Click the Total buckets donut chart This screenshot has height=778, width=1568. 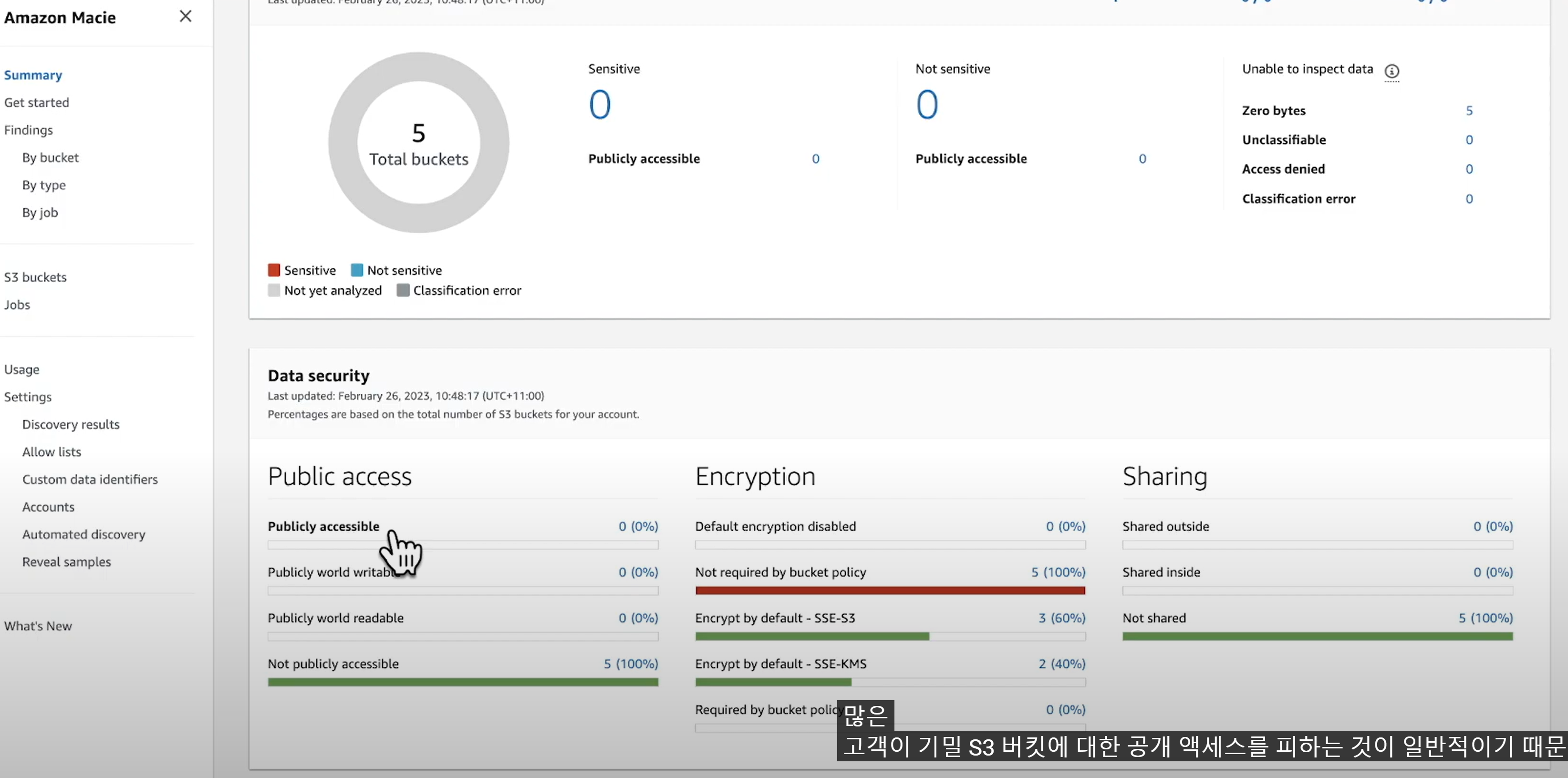[x=418, y=143]
